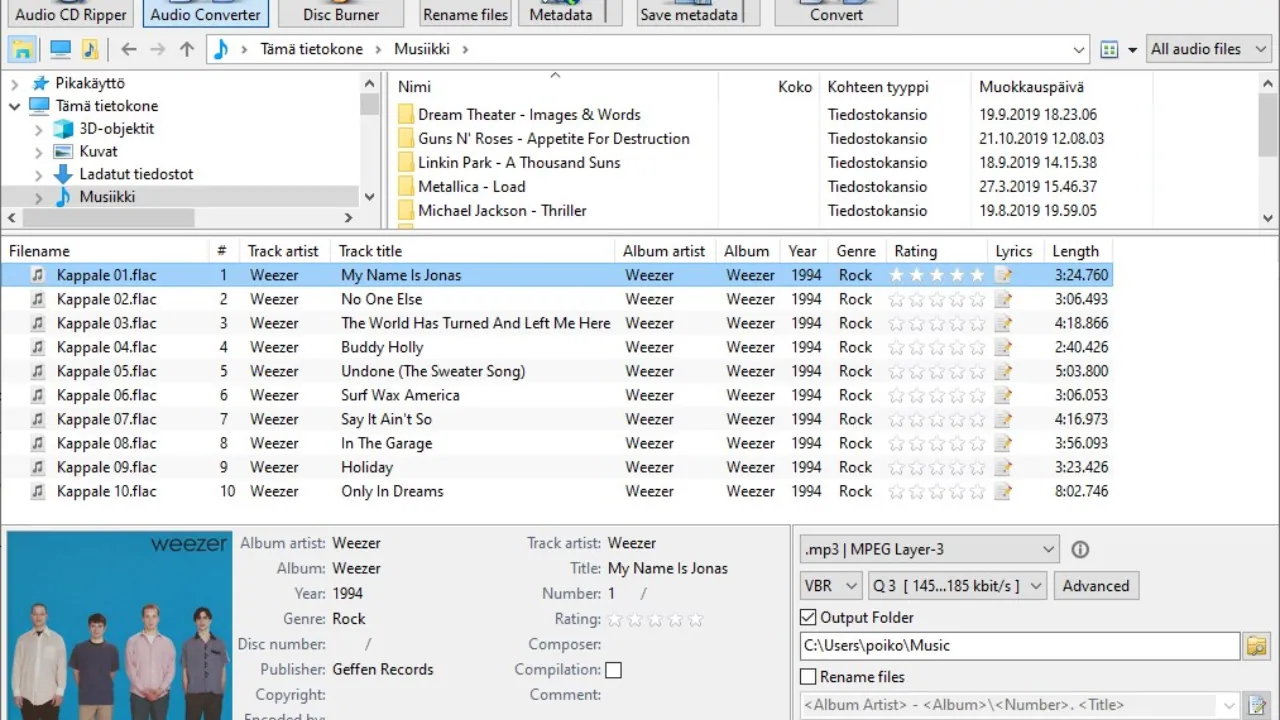Click the view mode icon beside All audio files
Viewport: 1280px width, 720px height.
(1109, 49)
